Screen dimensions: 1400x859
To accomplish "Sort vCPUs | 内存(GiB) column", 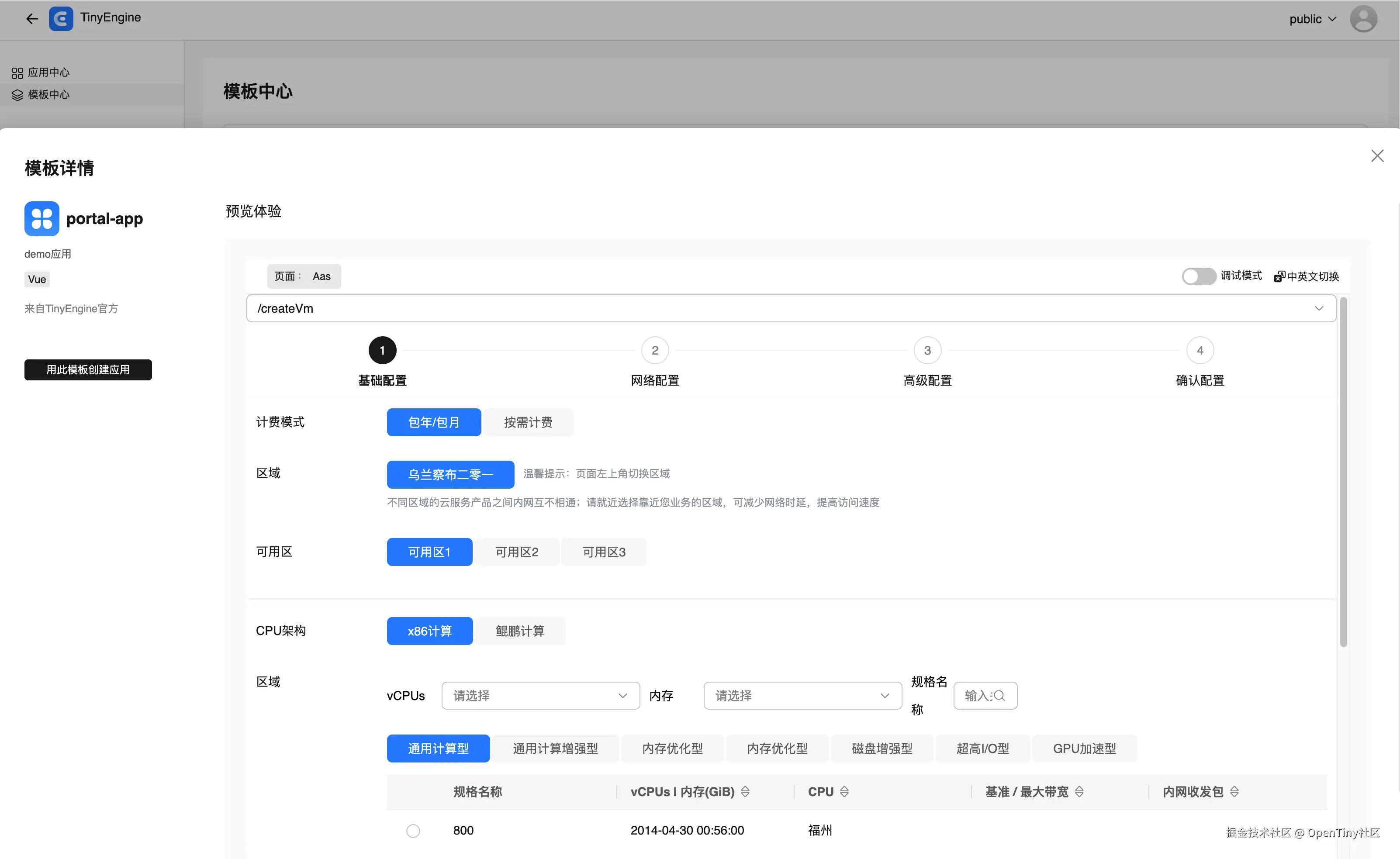I will (x=746, y=791).
